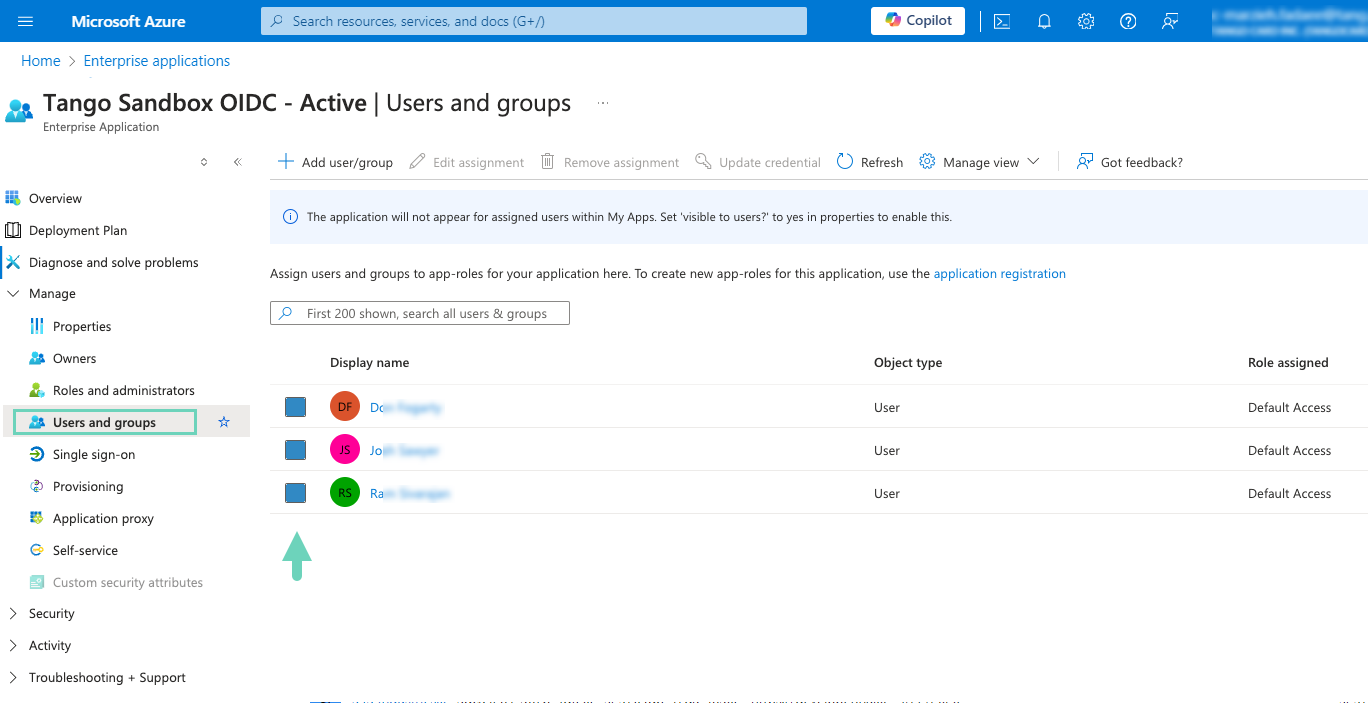Click Got feedback? in the toolbar
Viewport: 1368px width, 703px height.
pos(1130,162)
